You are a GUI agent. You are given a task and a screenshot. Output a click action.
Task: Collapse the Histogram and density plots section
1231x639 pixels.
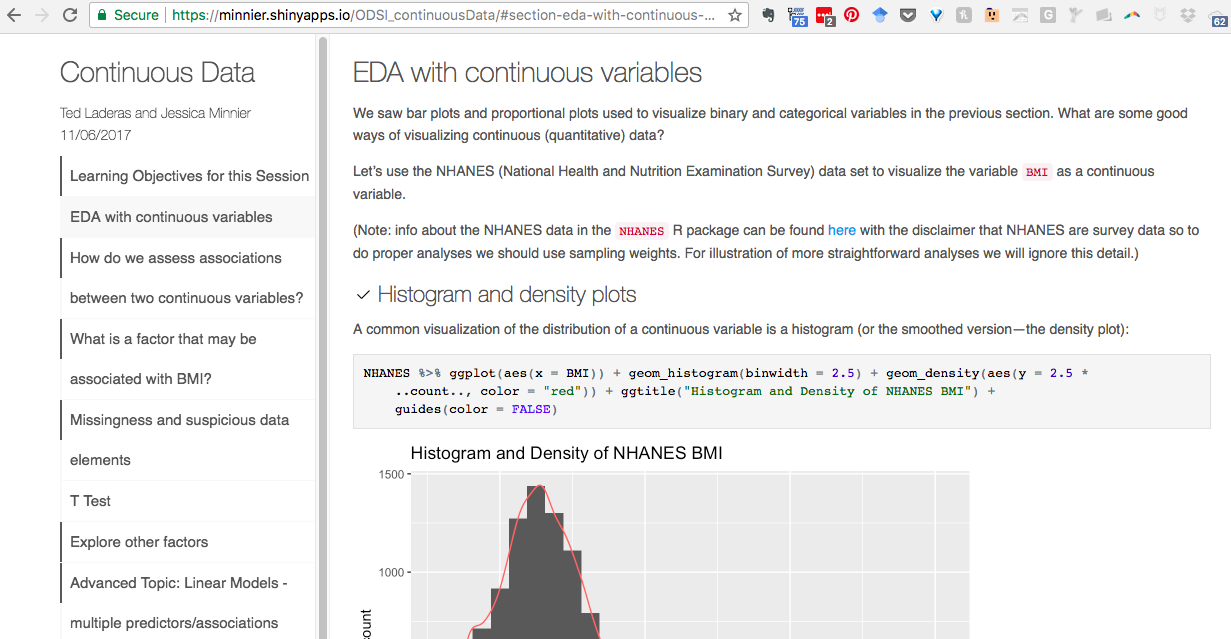(364, 295)
